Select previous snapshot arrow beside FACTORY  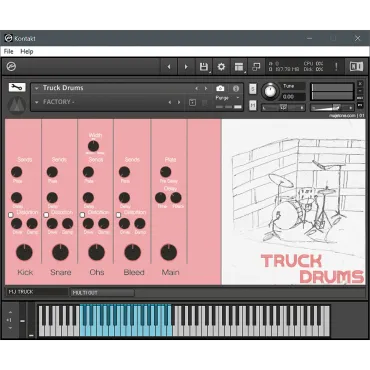pos(170,102)
